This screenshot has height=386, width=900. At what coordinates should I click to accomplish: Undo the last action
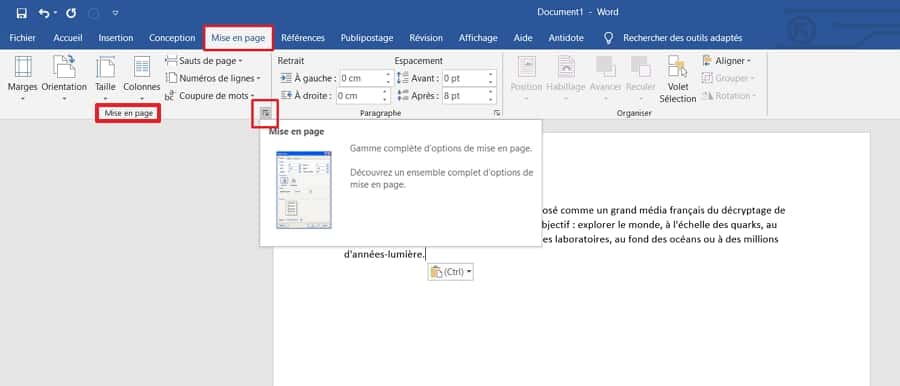point(44,12)
